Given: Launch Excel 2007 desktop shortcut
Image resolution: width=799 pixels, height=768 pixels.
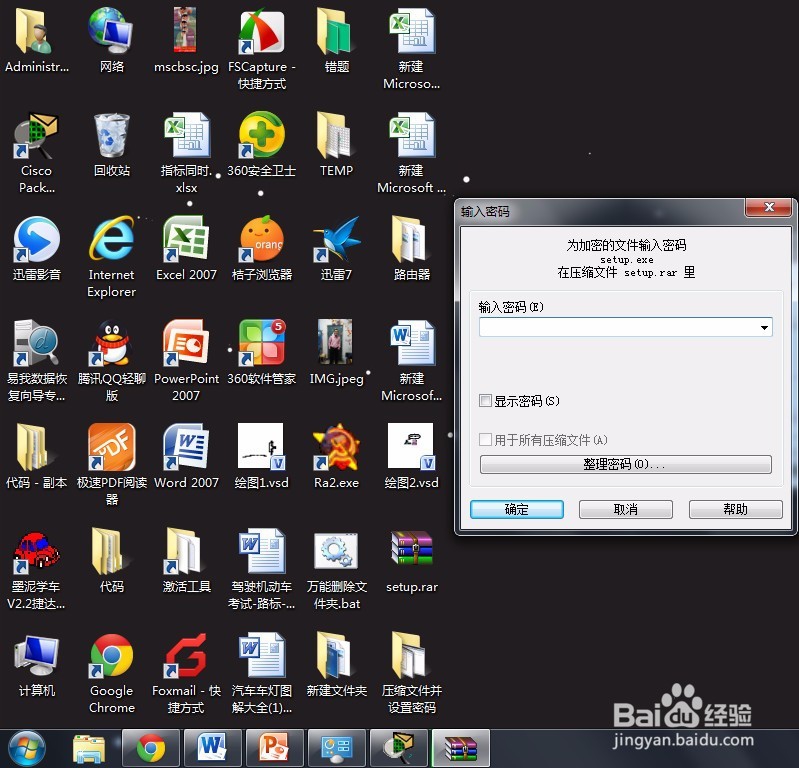Looking at the screenshot, I should [x=186, y=239].
